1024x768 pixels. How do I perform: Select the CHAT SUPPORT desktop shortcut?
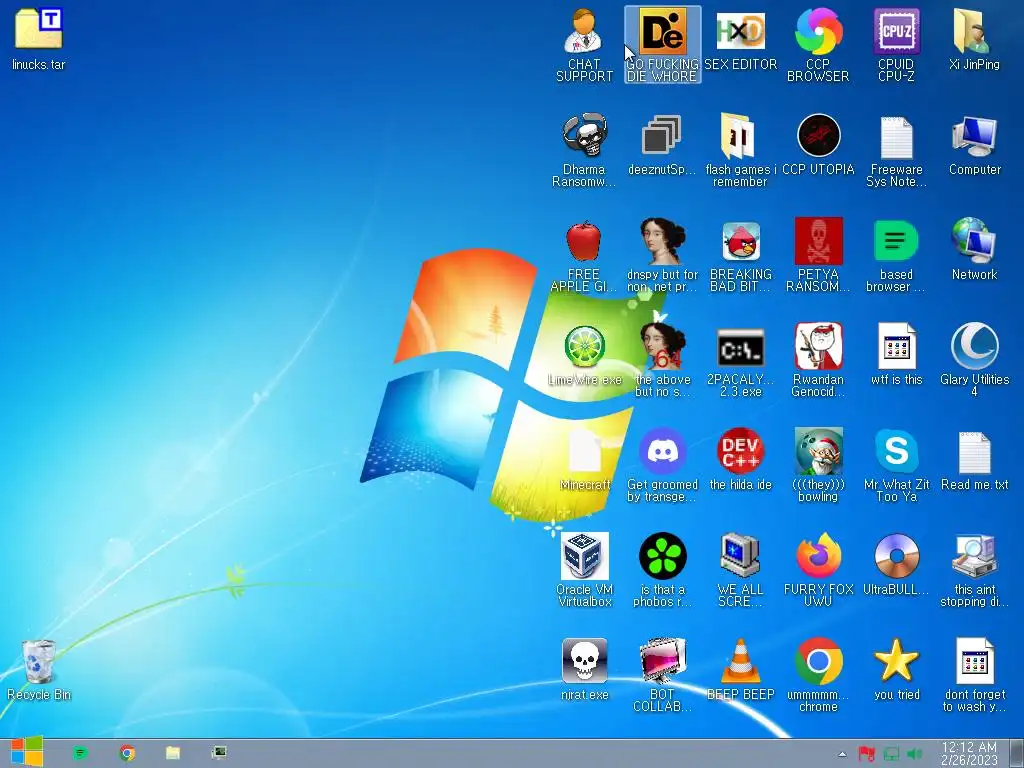[584, 31]
